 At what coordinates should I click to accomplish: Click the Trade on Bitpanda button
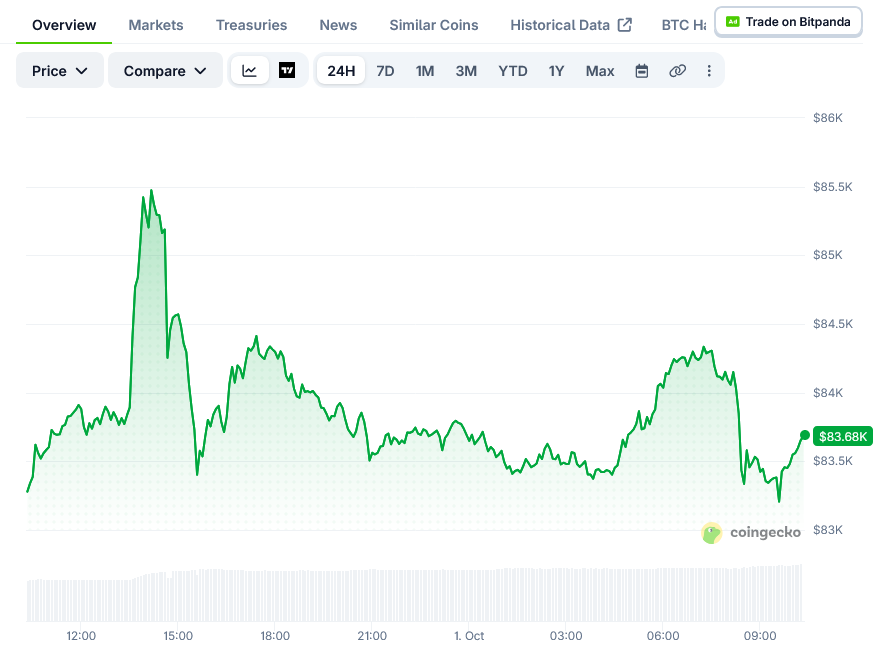(788, 22)
